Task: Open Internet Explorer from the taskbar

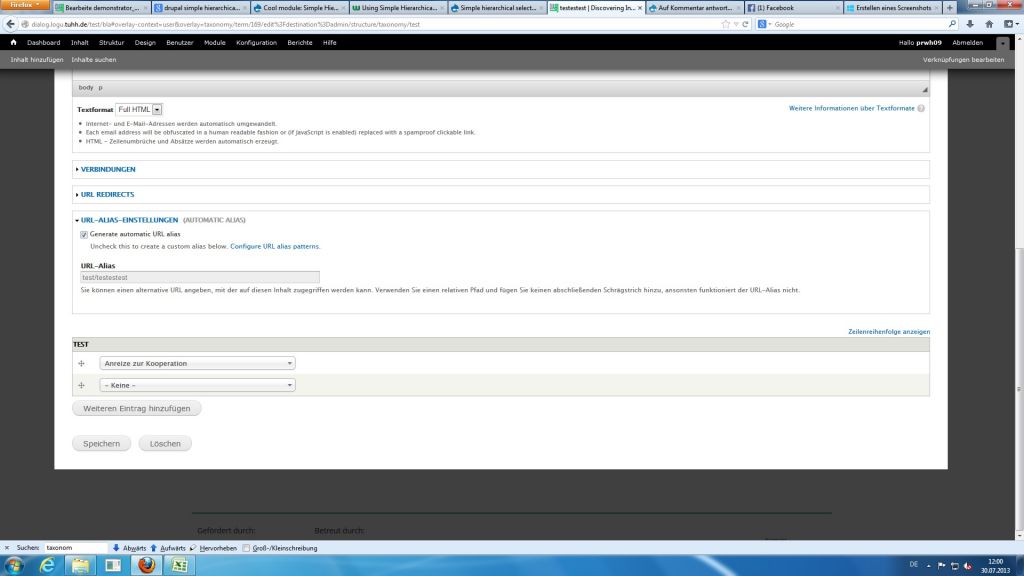Action: tap(46, 566)
